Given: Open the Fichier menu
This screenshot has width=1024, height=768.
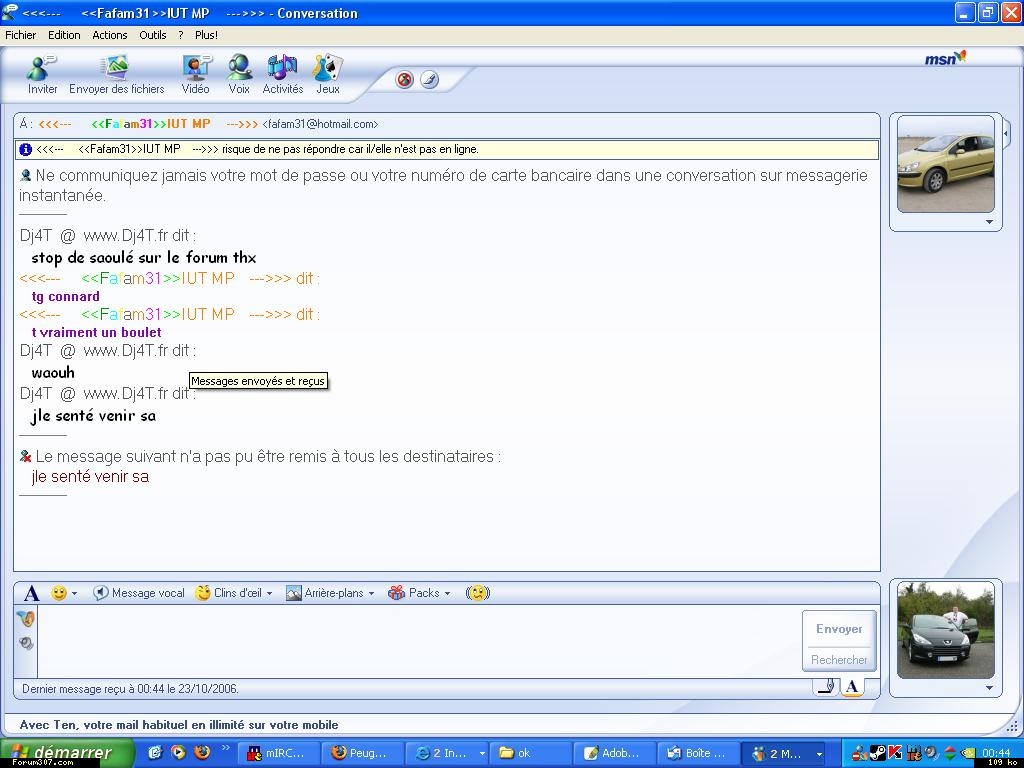Looking at the screenshot, I should (x=20, y=35).
